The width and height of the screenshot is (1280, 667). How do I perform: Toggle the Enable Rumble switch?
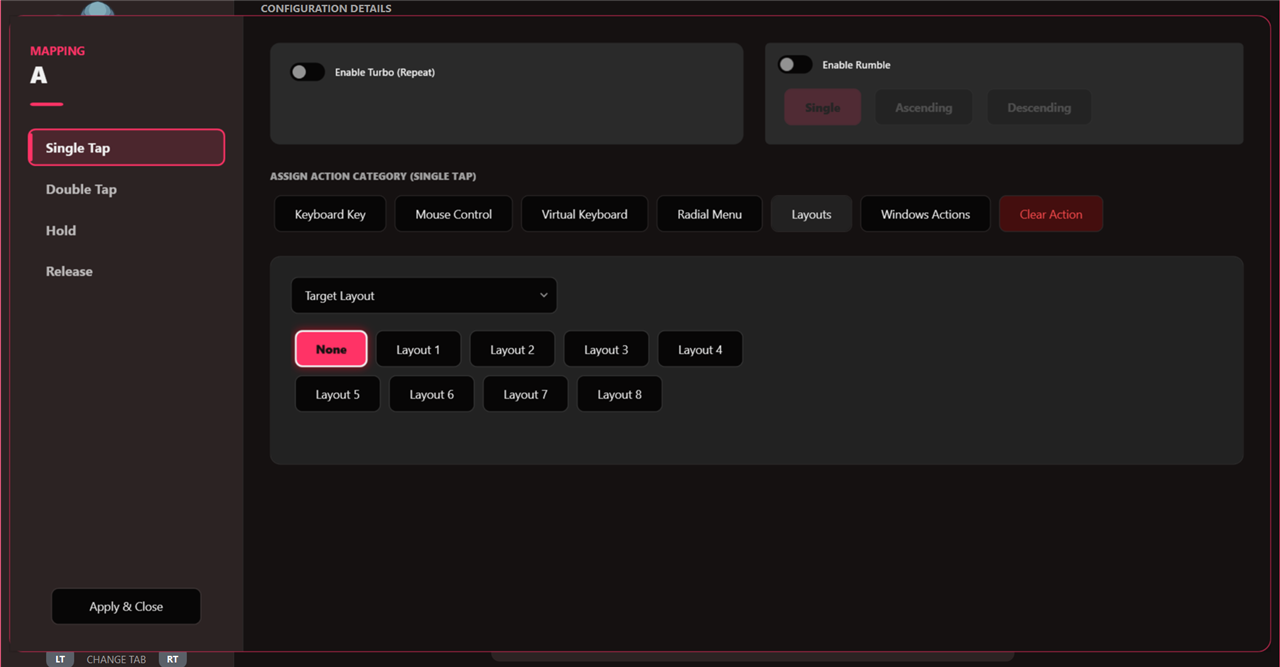[795, 64]
